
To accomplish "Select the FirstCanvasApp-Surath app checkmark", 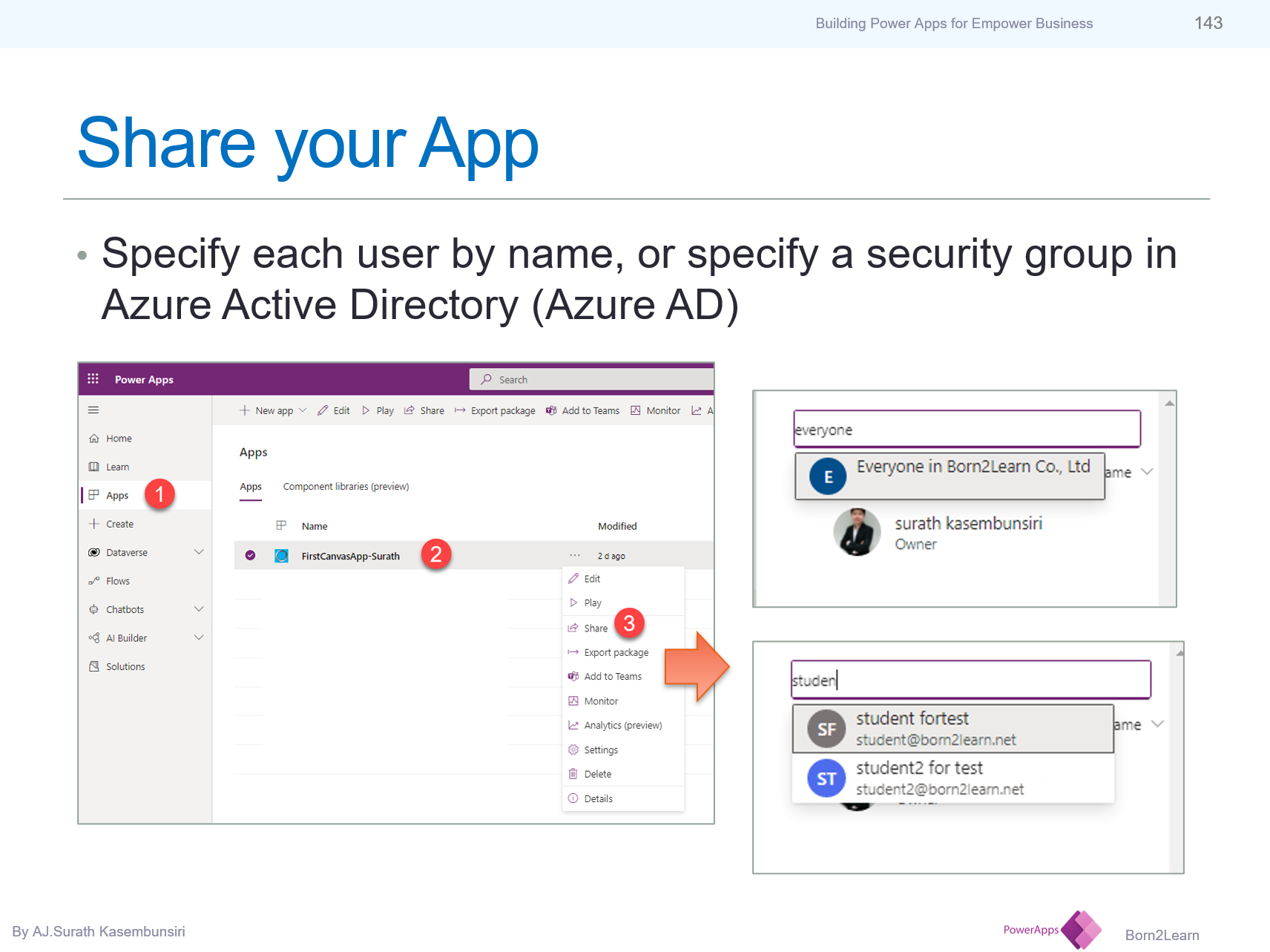I will coord(250,555).
